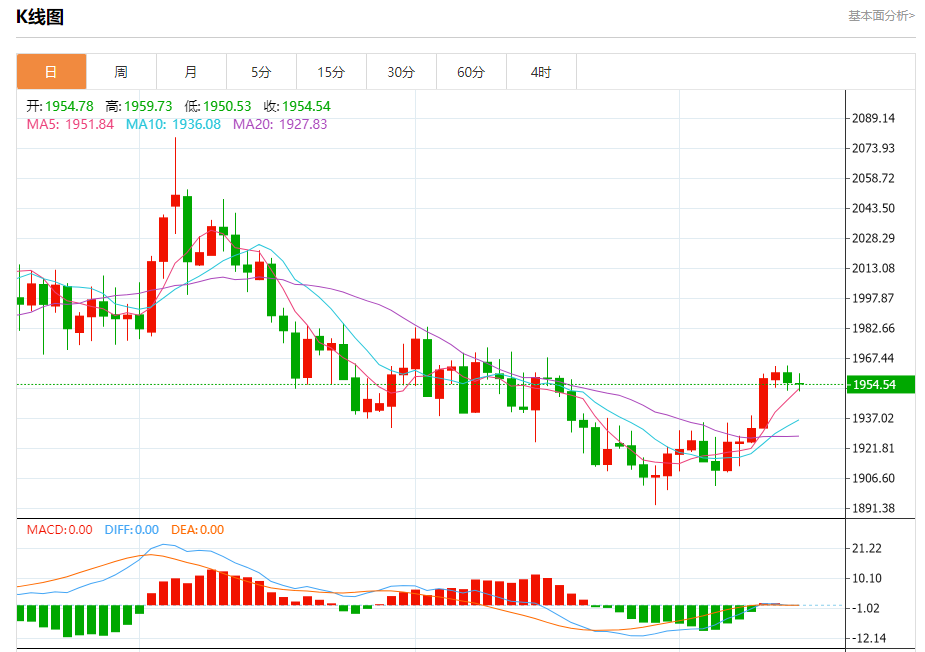Click the 1982.66 price axis label
The width and height of the screenshot is (925, 652).
[873, 329]
